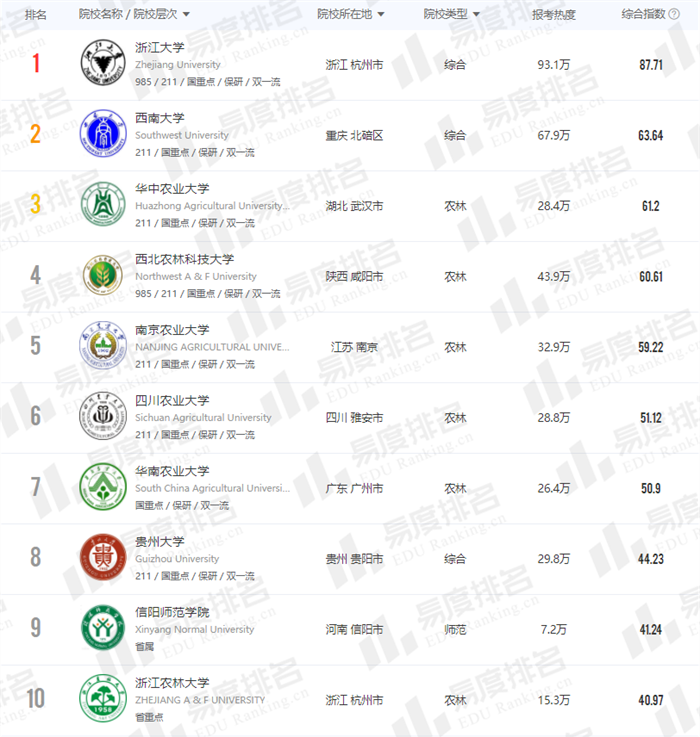700x737 pixels.
Task: Click the Southwest University logo
Action: click(x=101, y=135)
